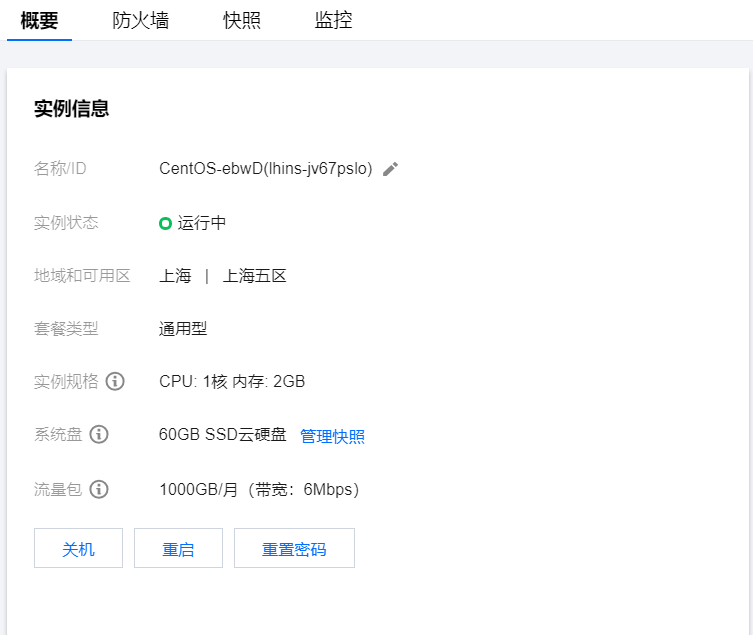Click the CPU: 1核 内存: 2GB value
Screen dimensions: 753x635
(x=232, y=381)
